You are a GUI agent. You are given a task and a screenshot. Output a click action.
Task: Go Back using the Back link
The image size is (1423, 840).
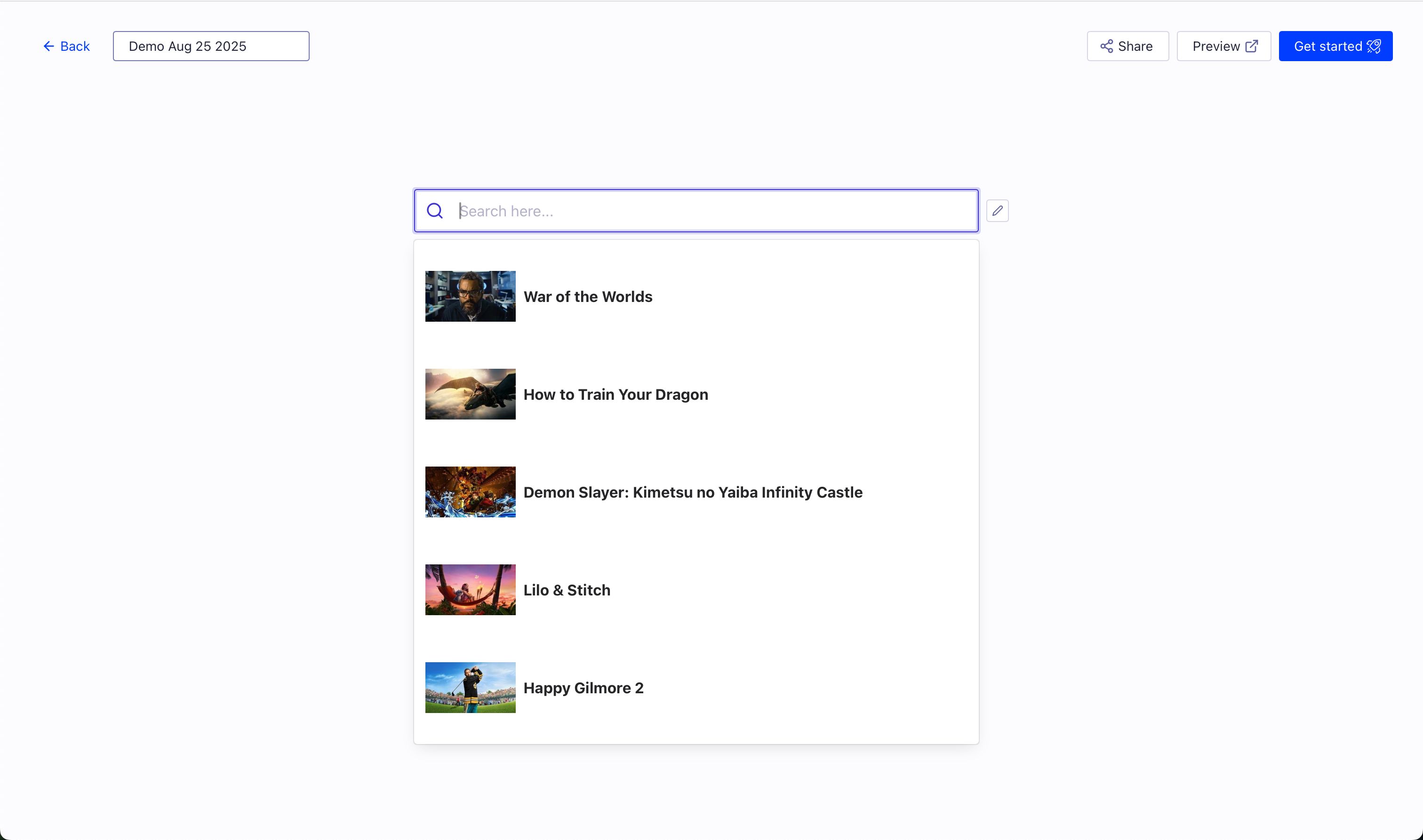[67, 47]
